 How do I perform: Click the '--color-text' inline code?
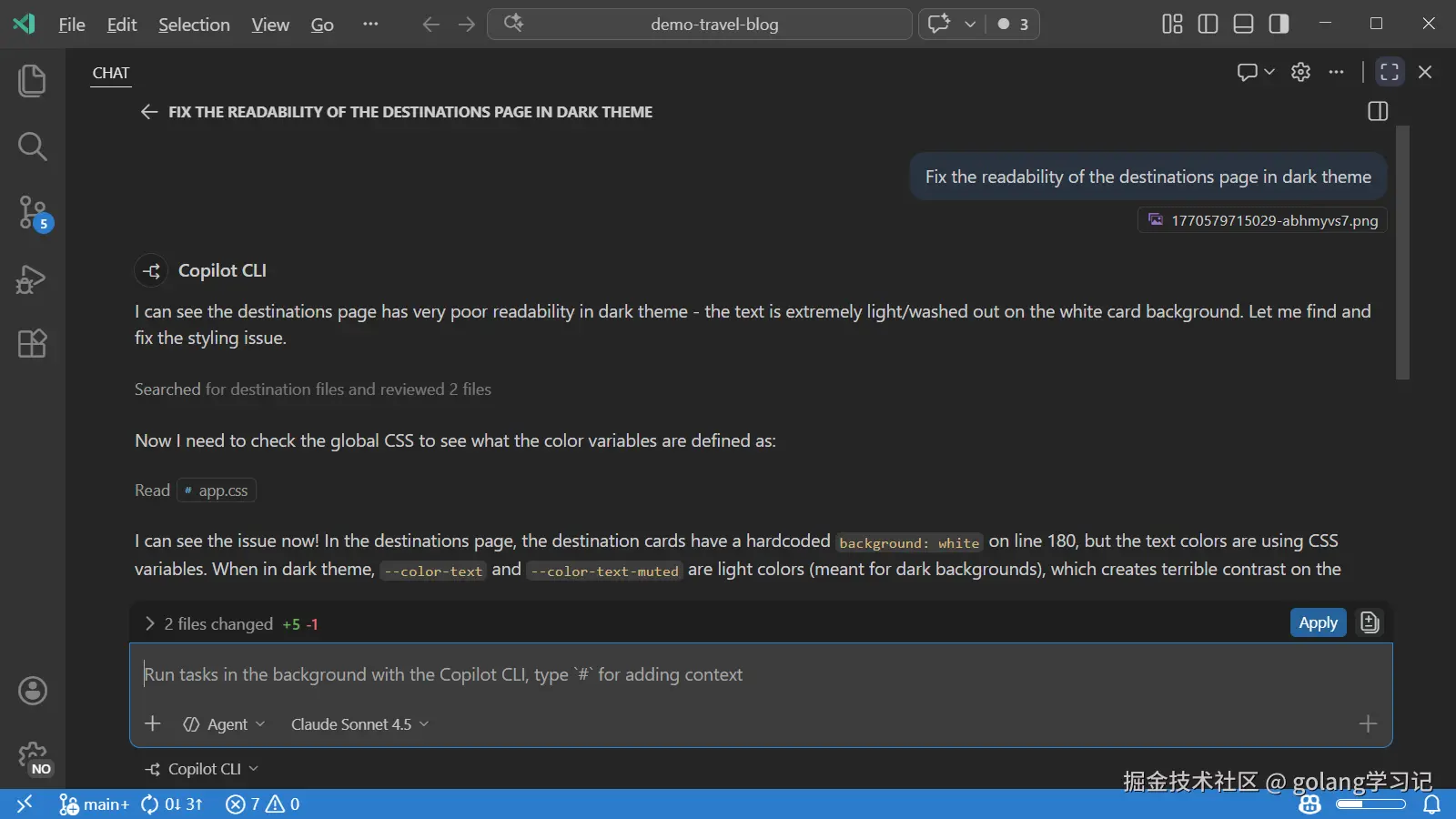[x=433, y=571]
